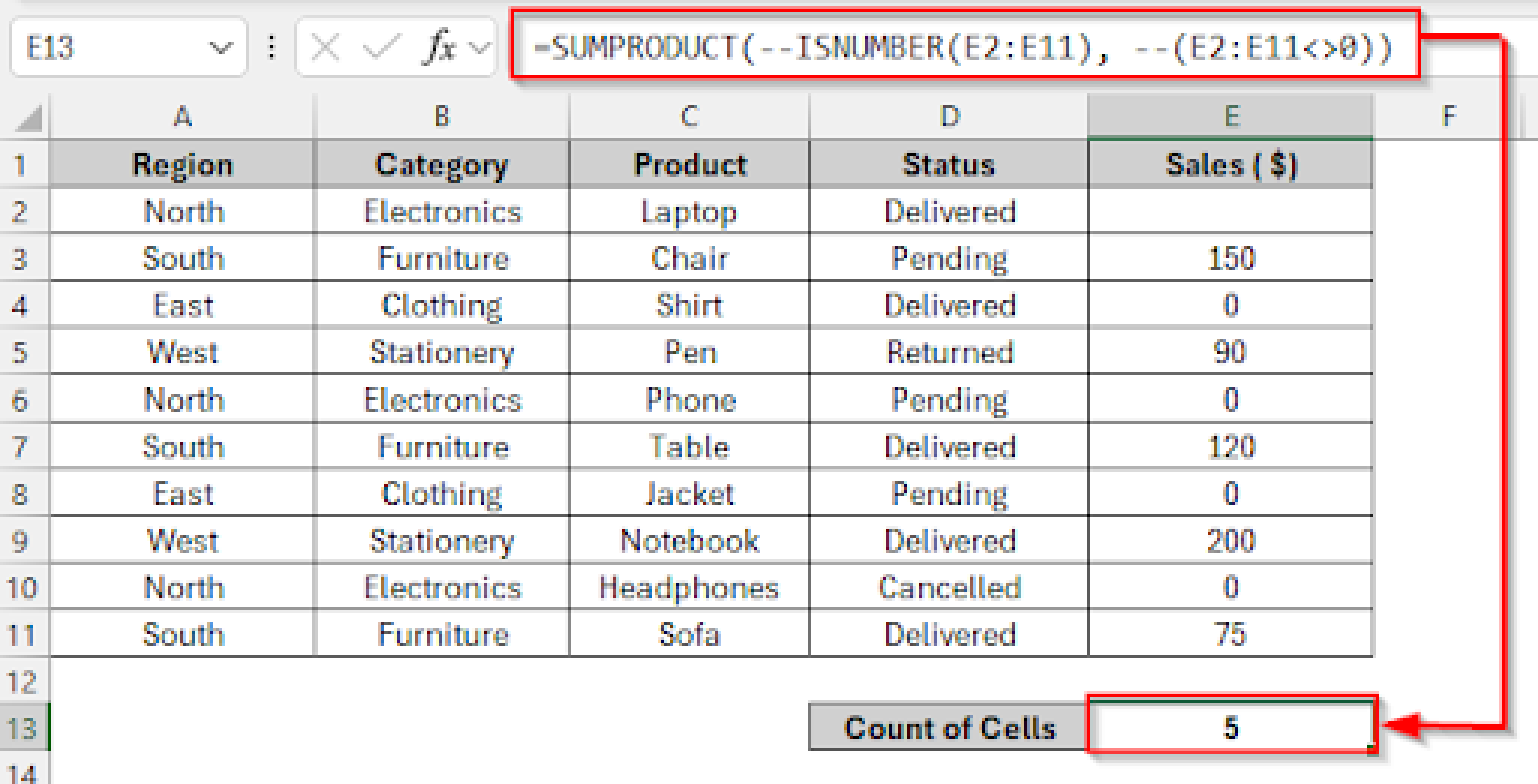Open the column F header

point(1448,116)
